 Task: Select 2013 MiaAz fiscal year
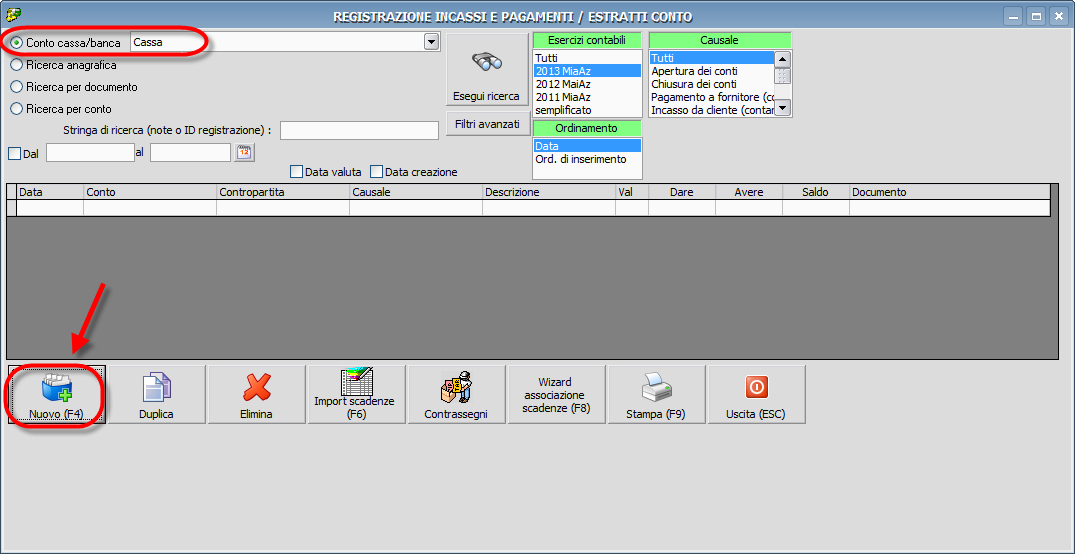(x=587, y=71)
